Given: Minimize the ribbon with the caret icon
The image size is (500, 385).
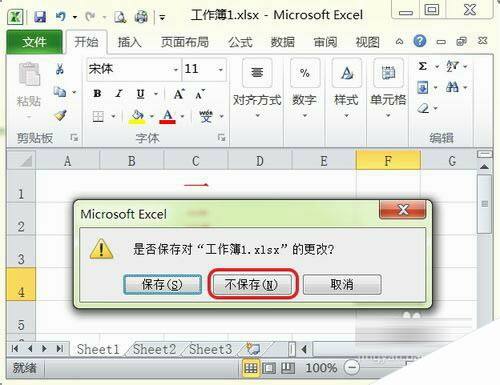Looking at the screenshot, I should pos(399,42).
